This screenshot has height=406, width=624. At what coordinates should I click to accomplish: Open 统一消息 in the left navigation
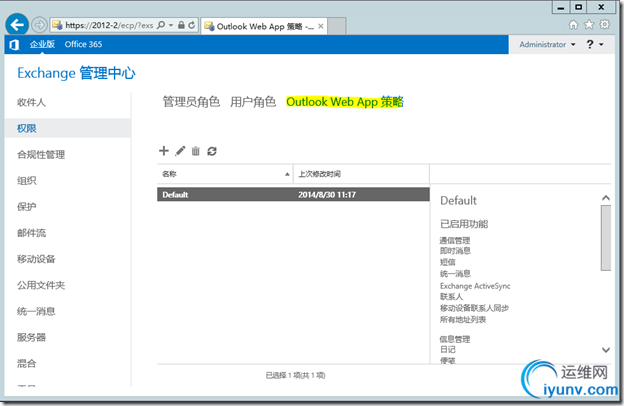(36, 311)
